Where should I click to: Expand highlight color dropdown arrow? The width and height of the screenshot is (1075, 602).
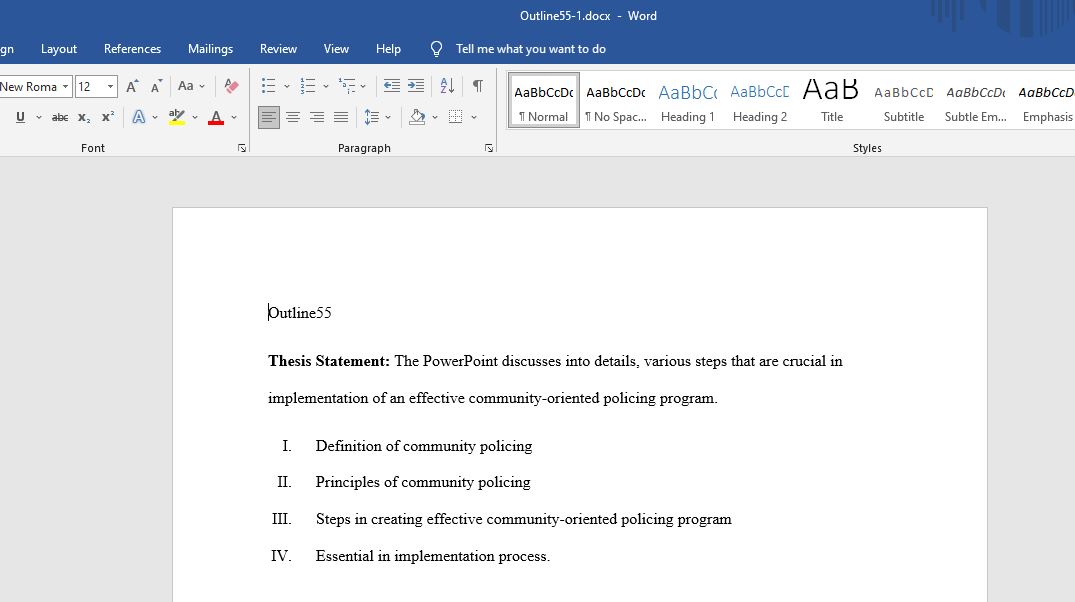pyautogui.click(x=195, y=117)
